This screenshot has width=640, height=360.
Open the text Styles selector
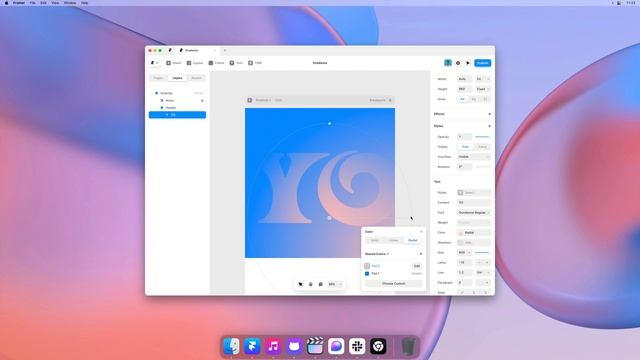click(x=474, y=193)
